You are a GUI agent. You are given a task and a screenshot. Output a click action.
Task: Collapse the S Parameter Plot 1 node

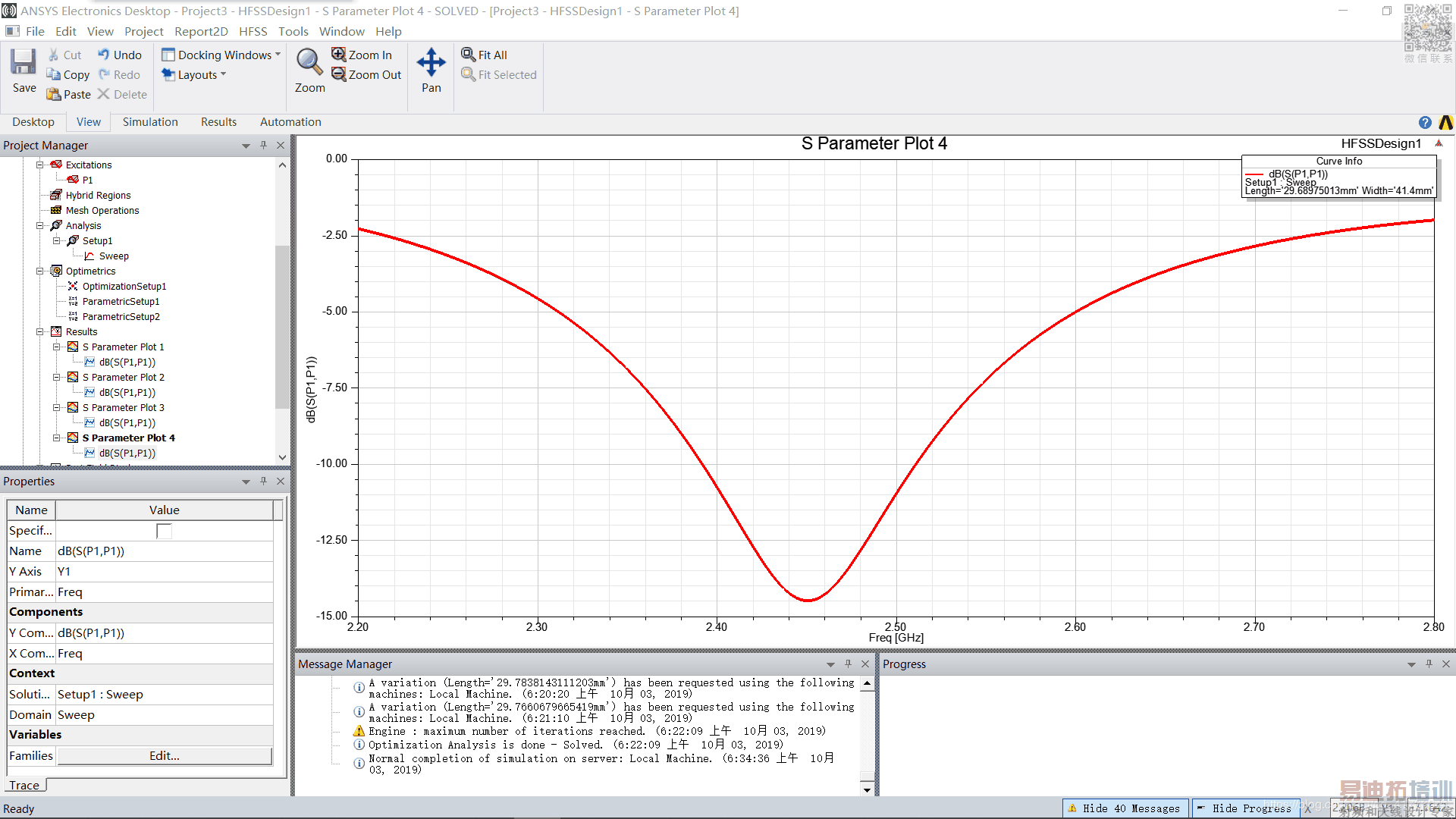tap(56, 347)
